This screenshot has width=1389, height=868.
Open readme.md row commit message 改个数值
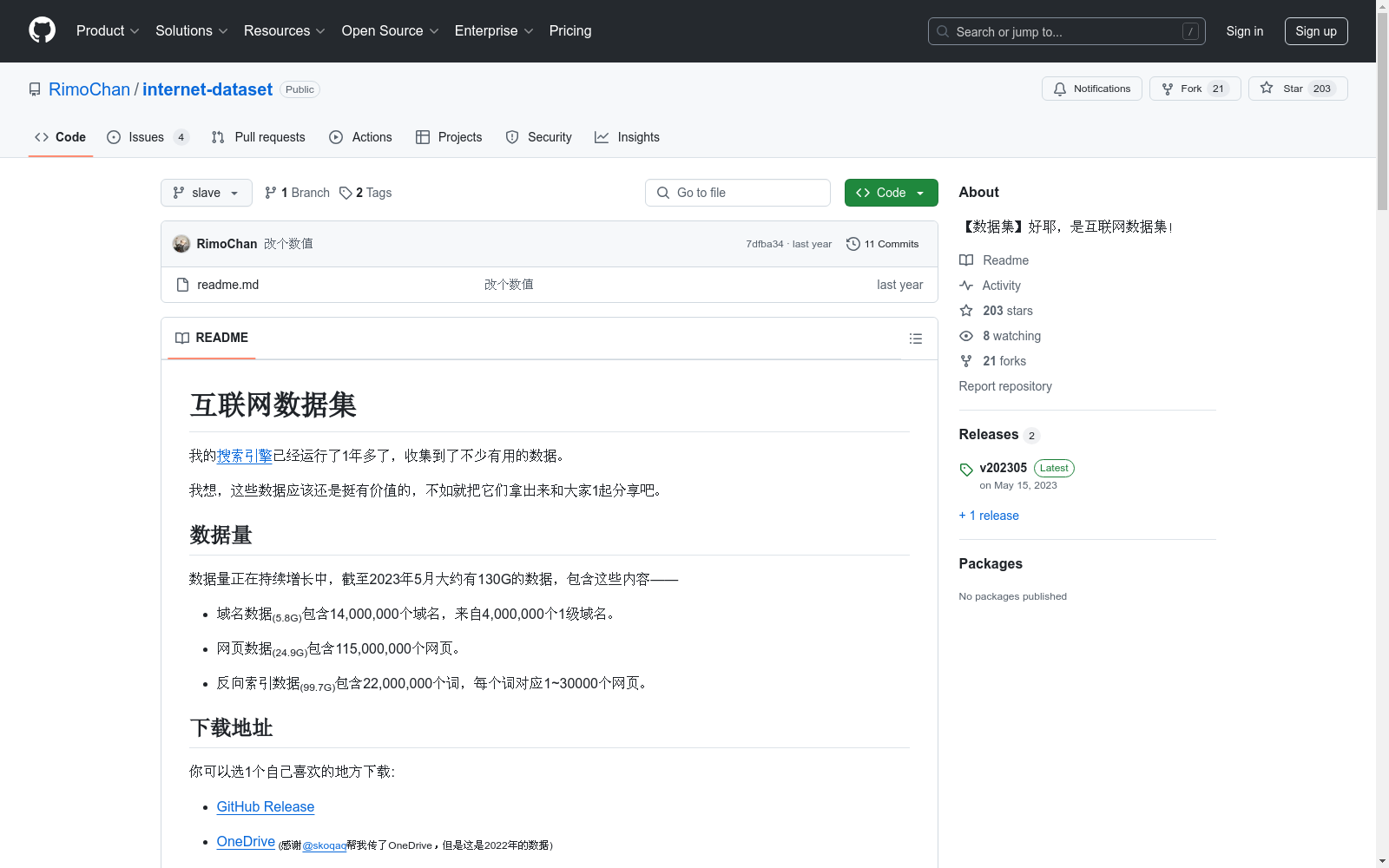(509, 285)
